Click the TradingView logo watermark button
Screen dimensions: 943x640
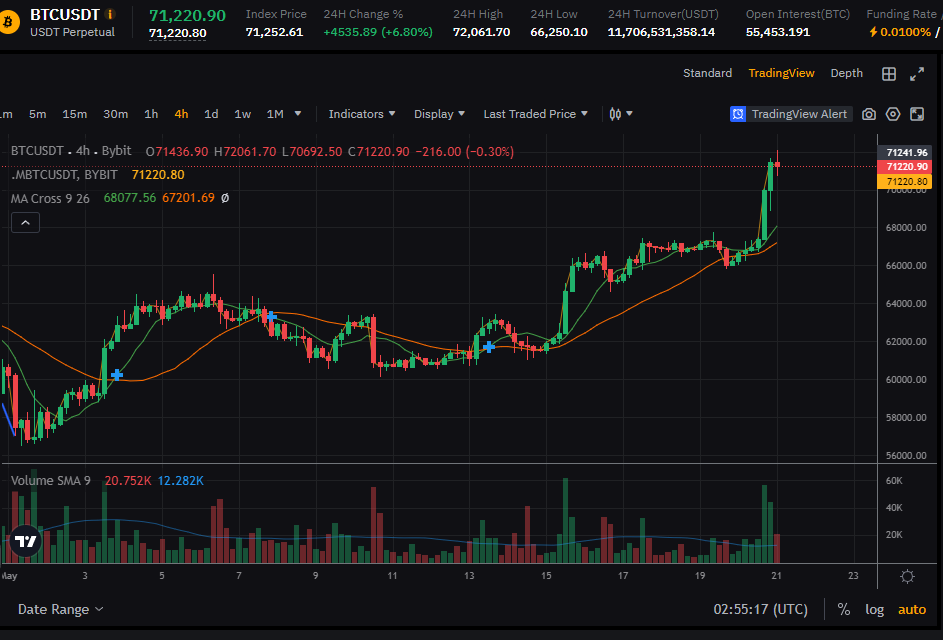(x=25, y=541)
